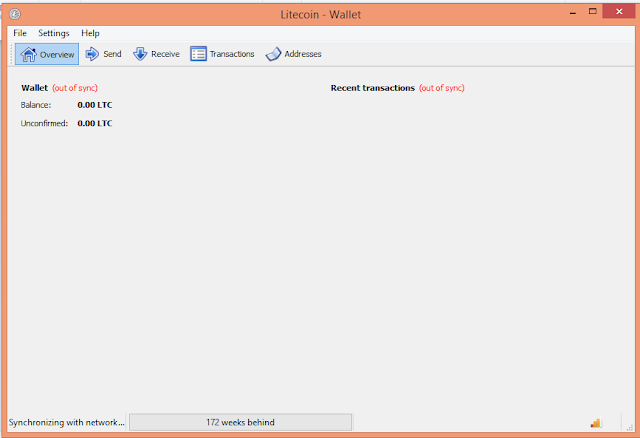Click the '172 weeks behind' progress bar

240,422
